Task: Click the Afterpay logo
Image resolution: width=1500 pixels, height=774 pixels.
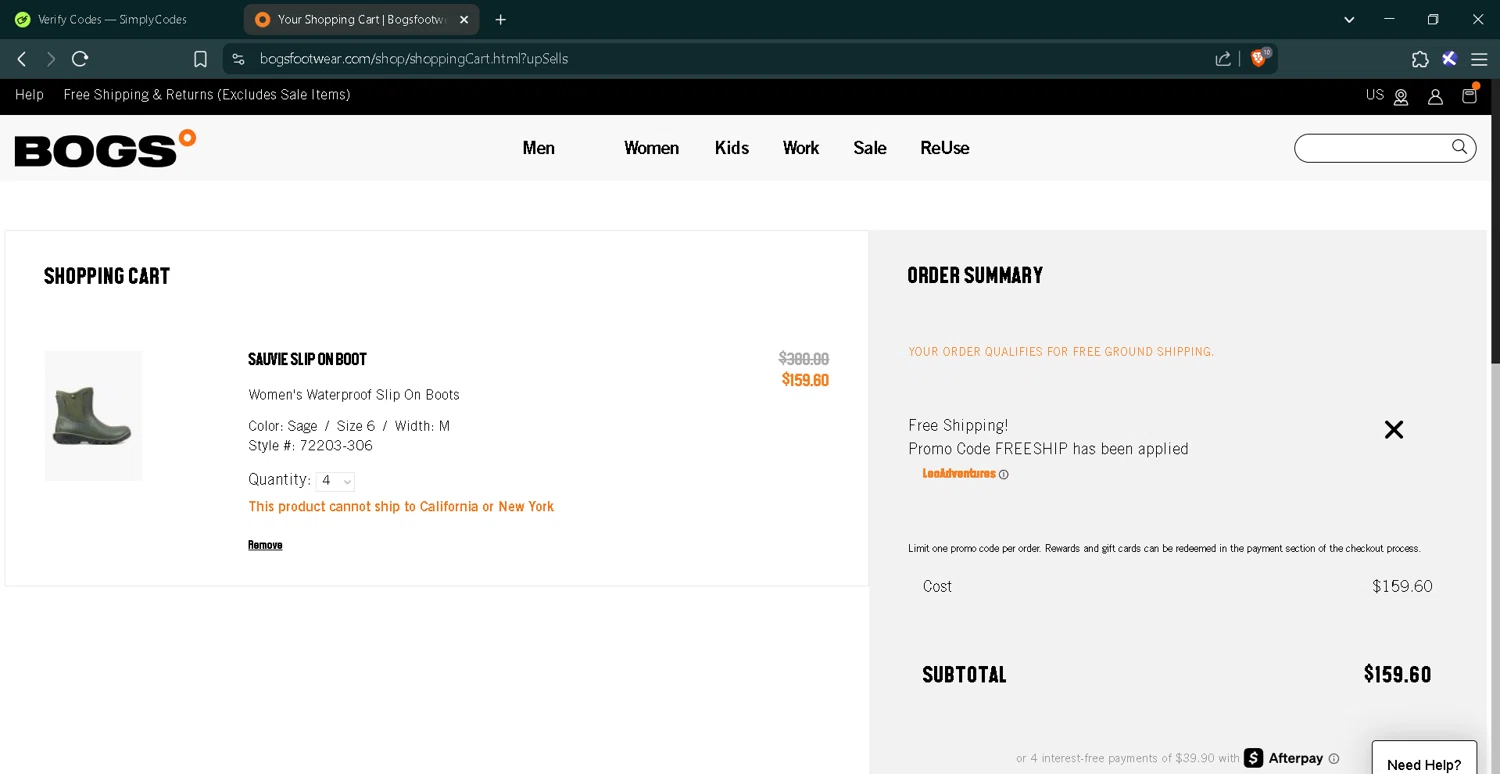Action: point(1283,758)
